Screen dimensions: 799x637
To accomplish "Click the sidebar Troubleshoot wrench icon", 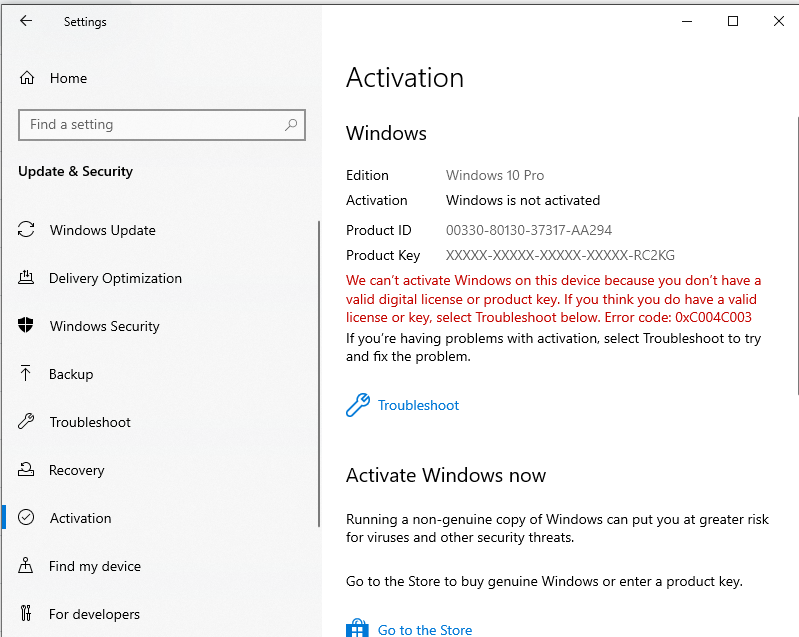I will point(26,421).
